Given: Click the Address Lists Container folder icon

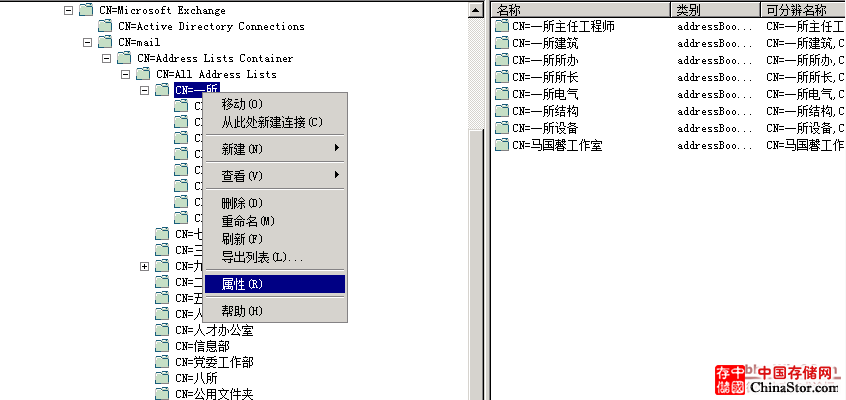Looking at the screenshot, I should [124, 58].
